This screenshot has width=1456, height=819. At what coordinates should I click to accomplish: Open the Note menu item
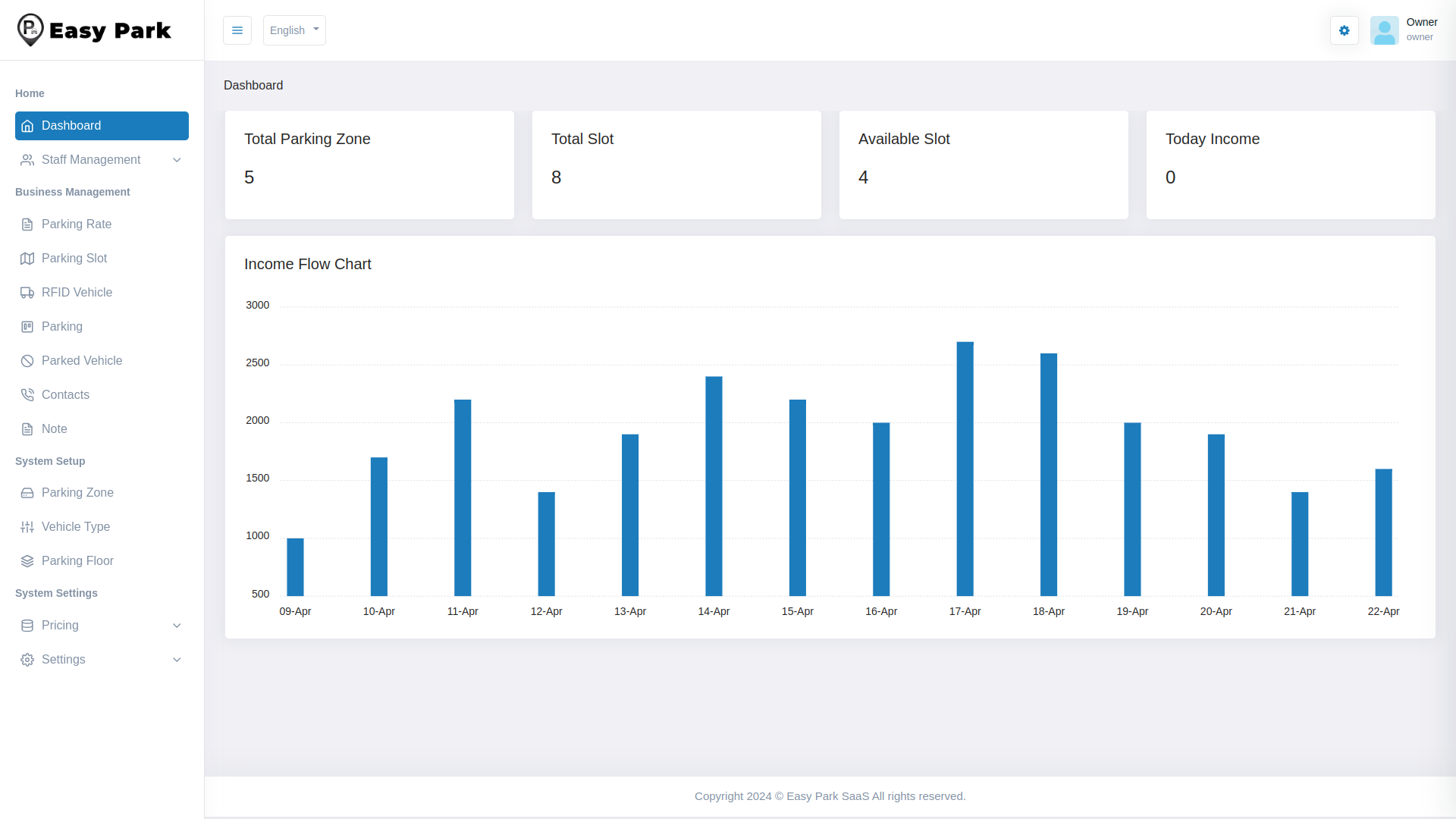[x=55, y=429]
